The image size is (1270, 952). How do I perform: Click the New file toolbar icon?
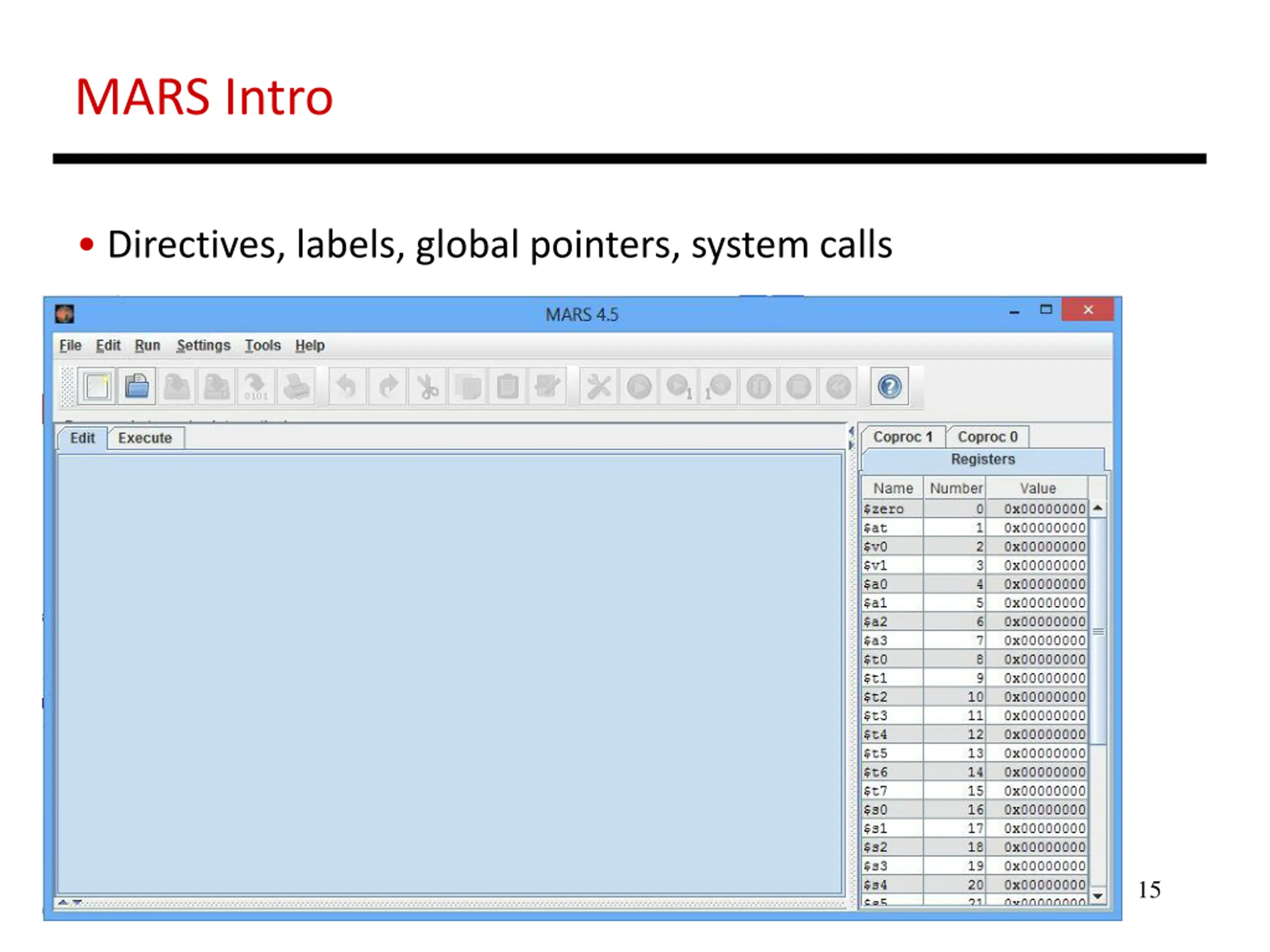pos(96,386)
